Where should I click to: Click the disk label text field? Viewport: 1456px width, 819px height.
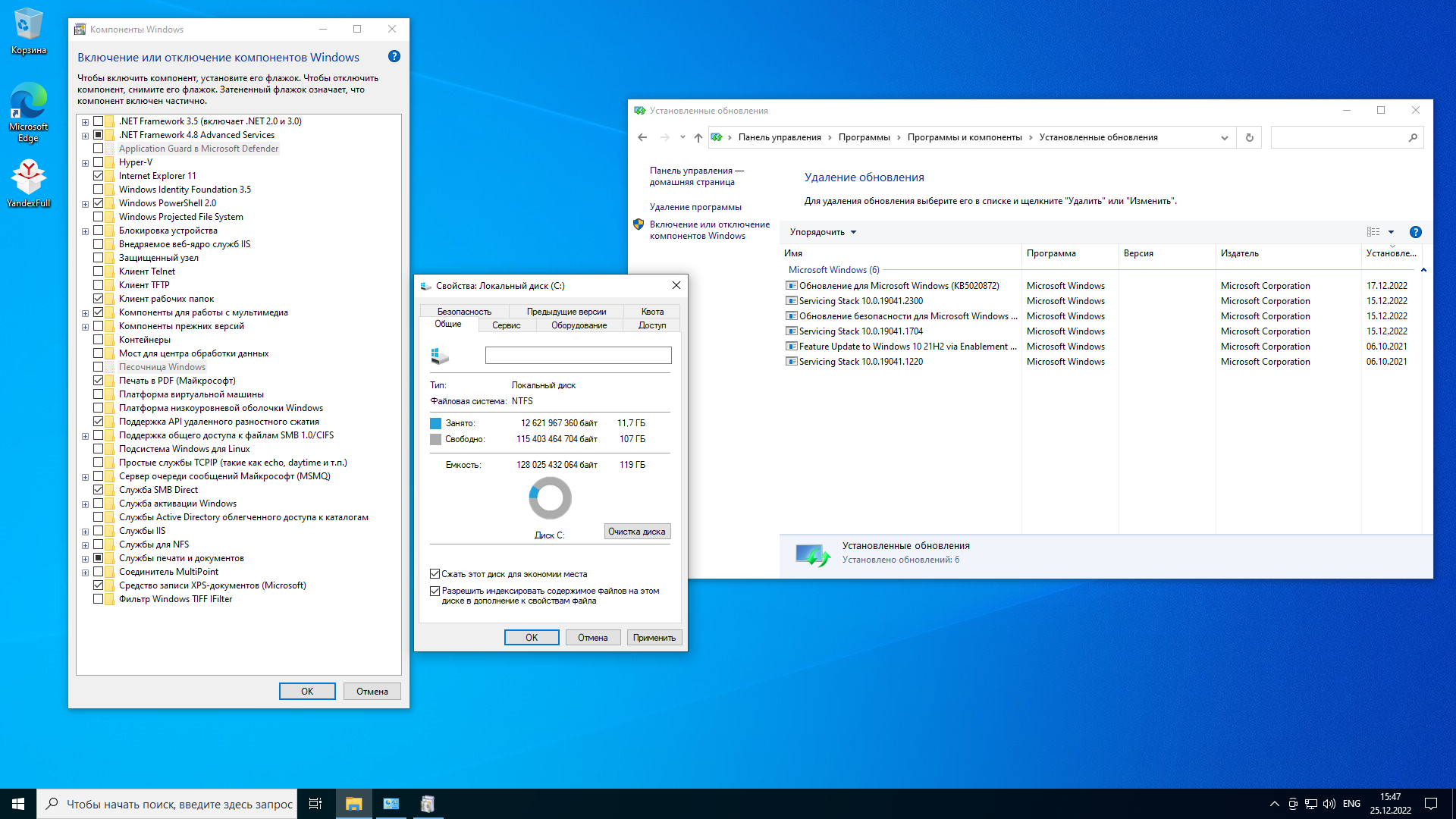pyautogui.click(x=578, y=355)
